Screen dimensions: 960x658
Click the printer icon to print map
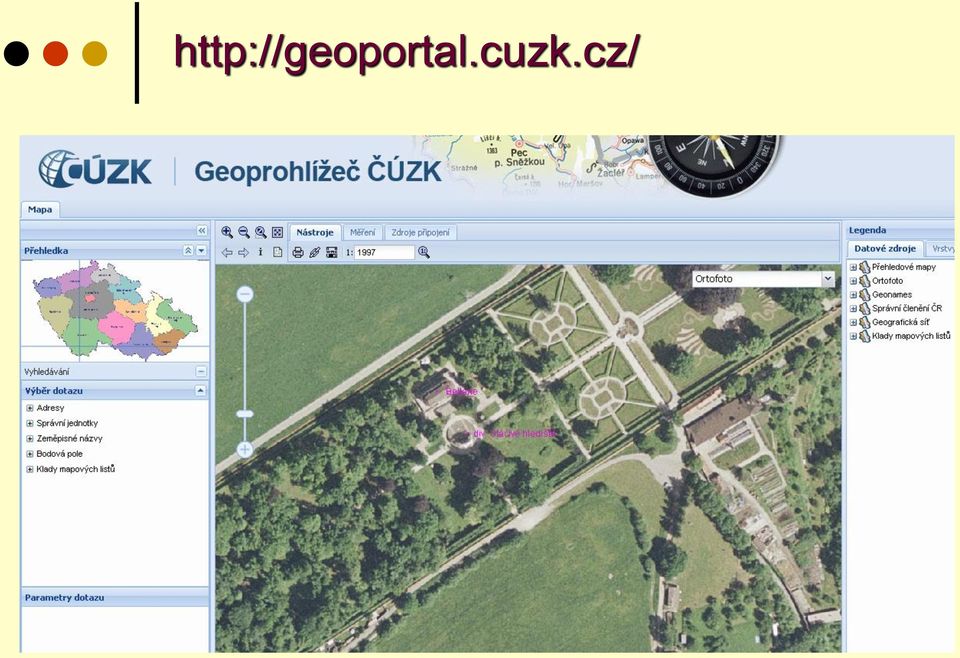[x=298, y=252]
